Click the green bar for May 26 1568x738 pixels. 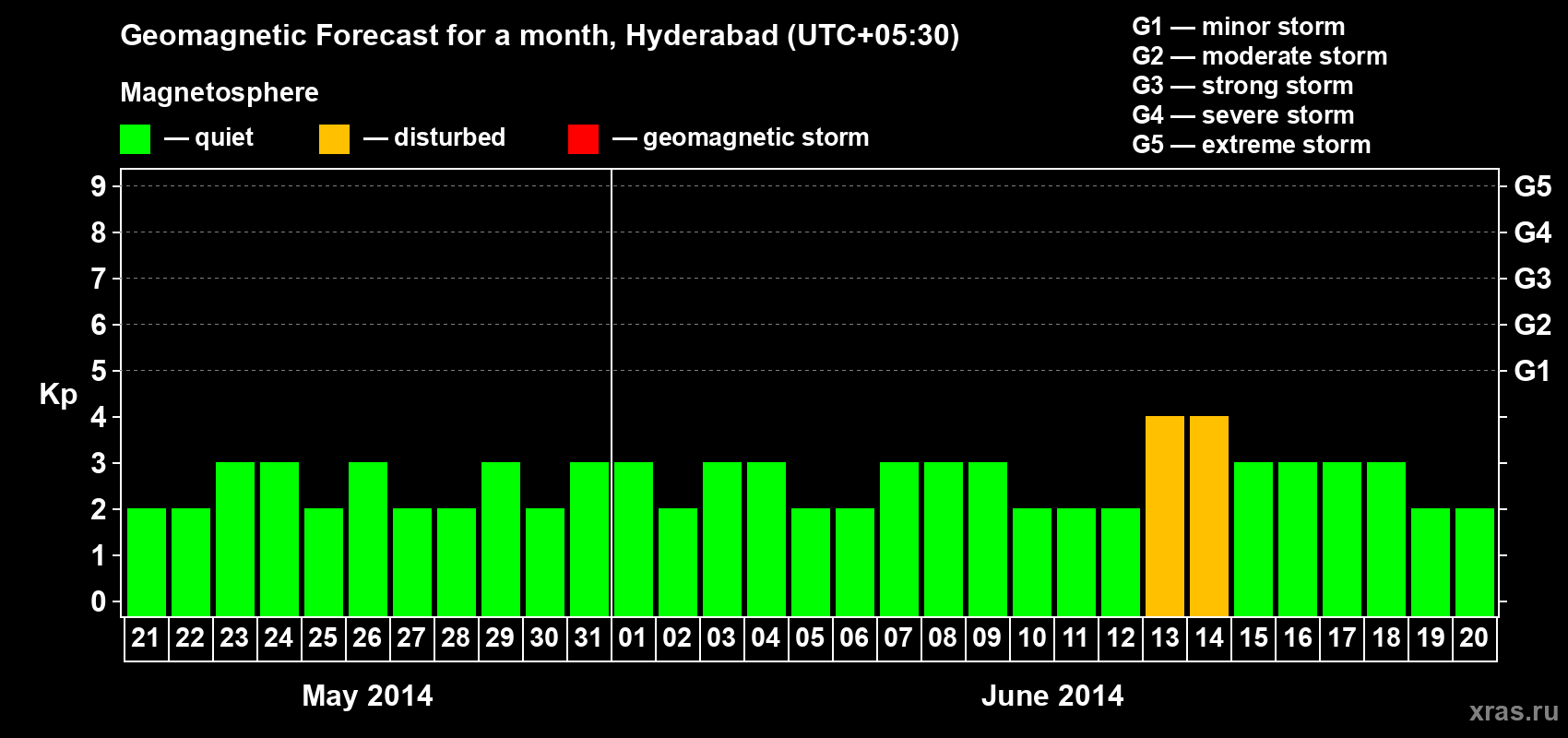[368, 540]
